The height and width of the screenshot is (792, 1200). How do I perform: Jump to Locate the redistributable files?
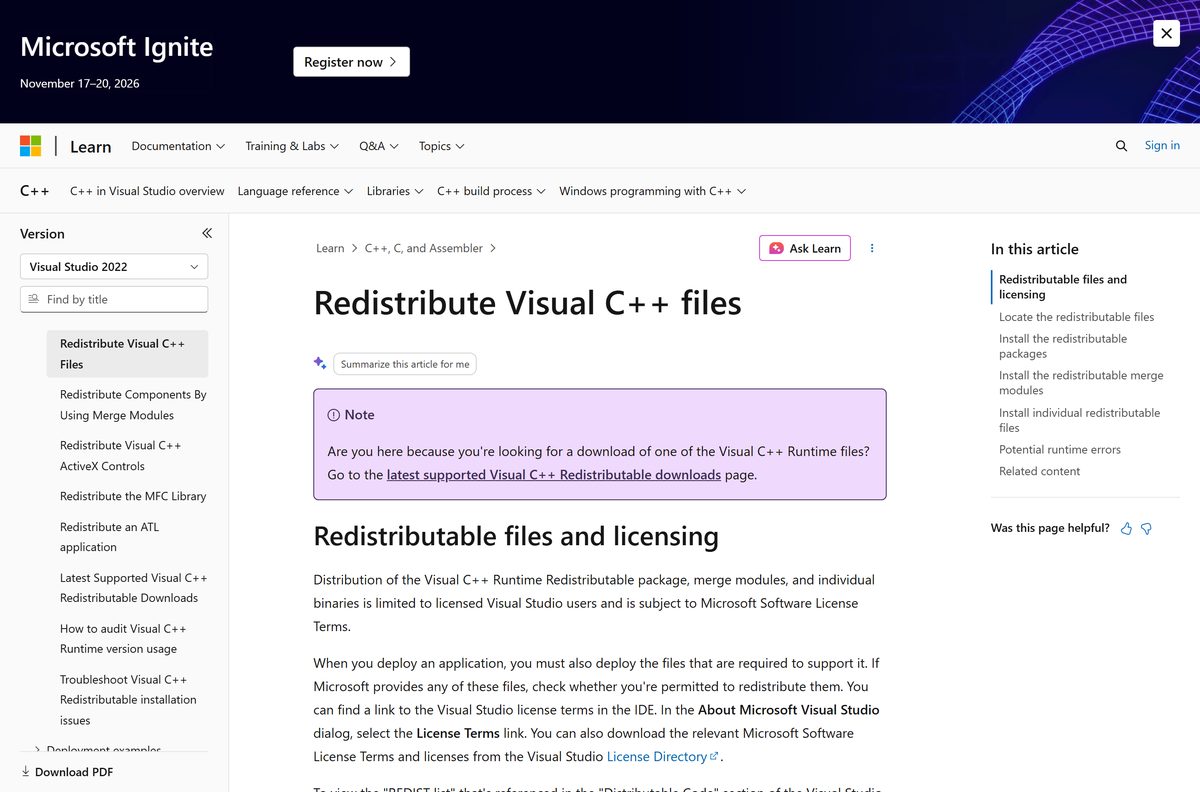[1077, 317]
